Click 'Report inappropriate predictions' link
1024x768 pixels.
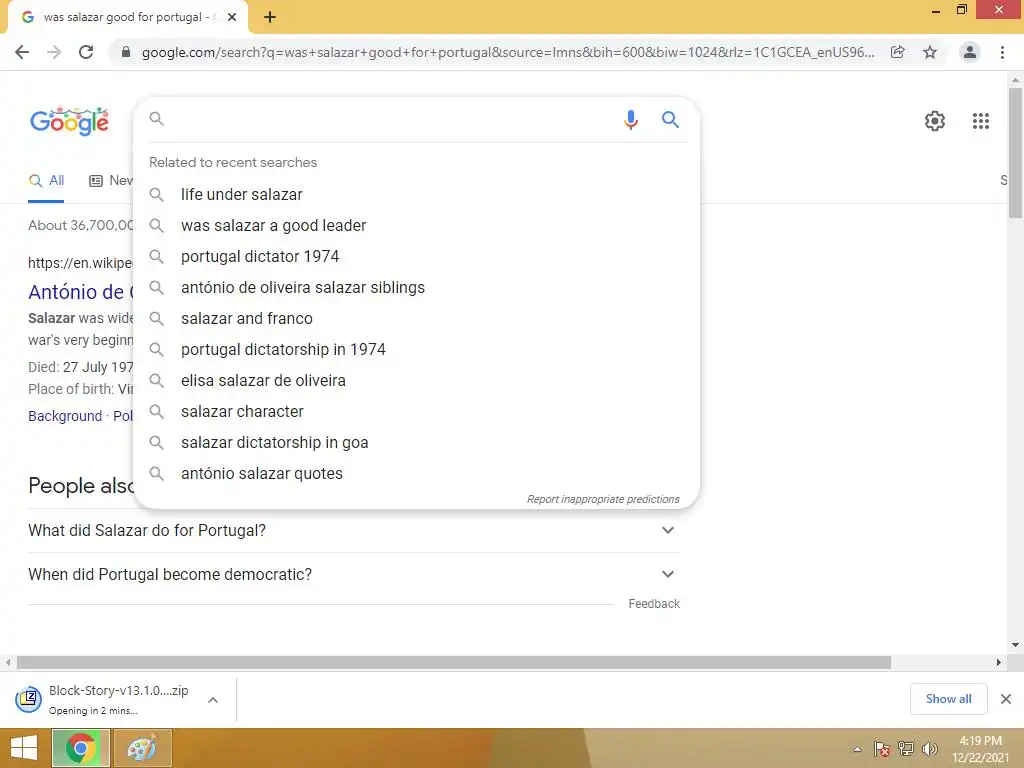603,499
